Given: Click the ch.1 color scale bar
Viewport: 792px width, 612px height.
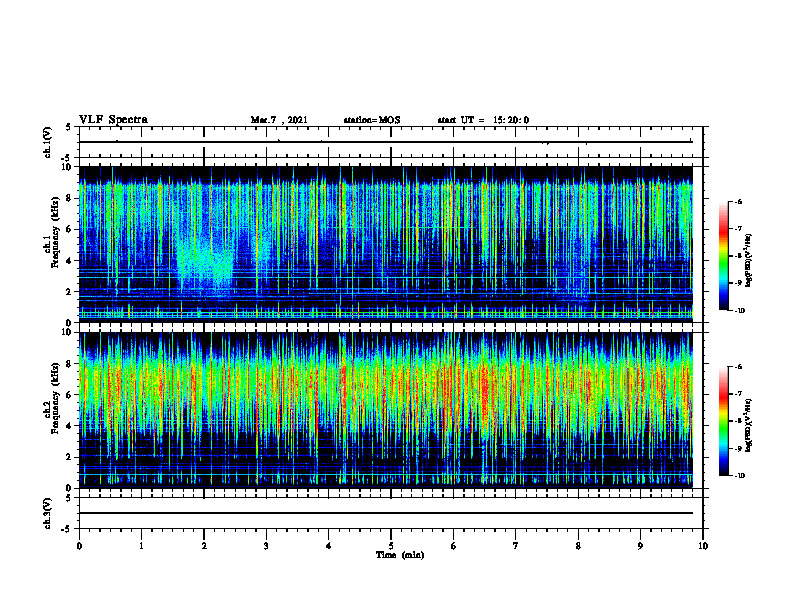Looking at the screenshot, I should tap(723, 256).
